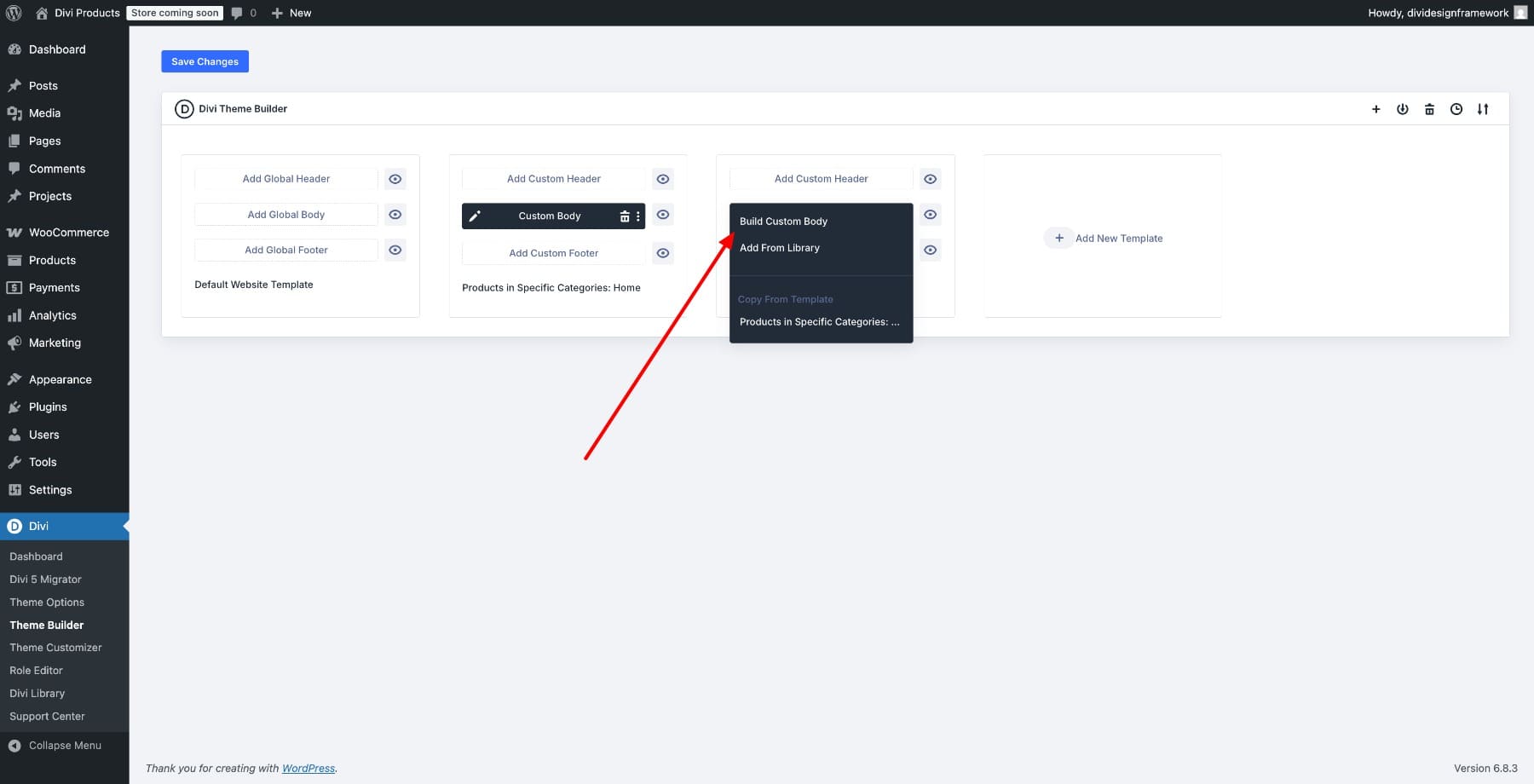Click the Save Changes button
The height and width of the screenshot is (784, 1534).
tap(205, 61)
